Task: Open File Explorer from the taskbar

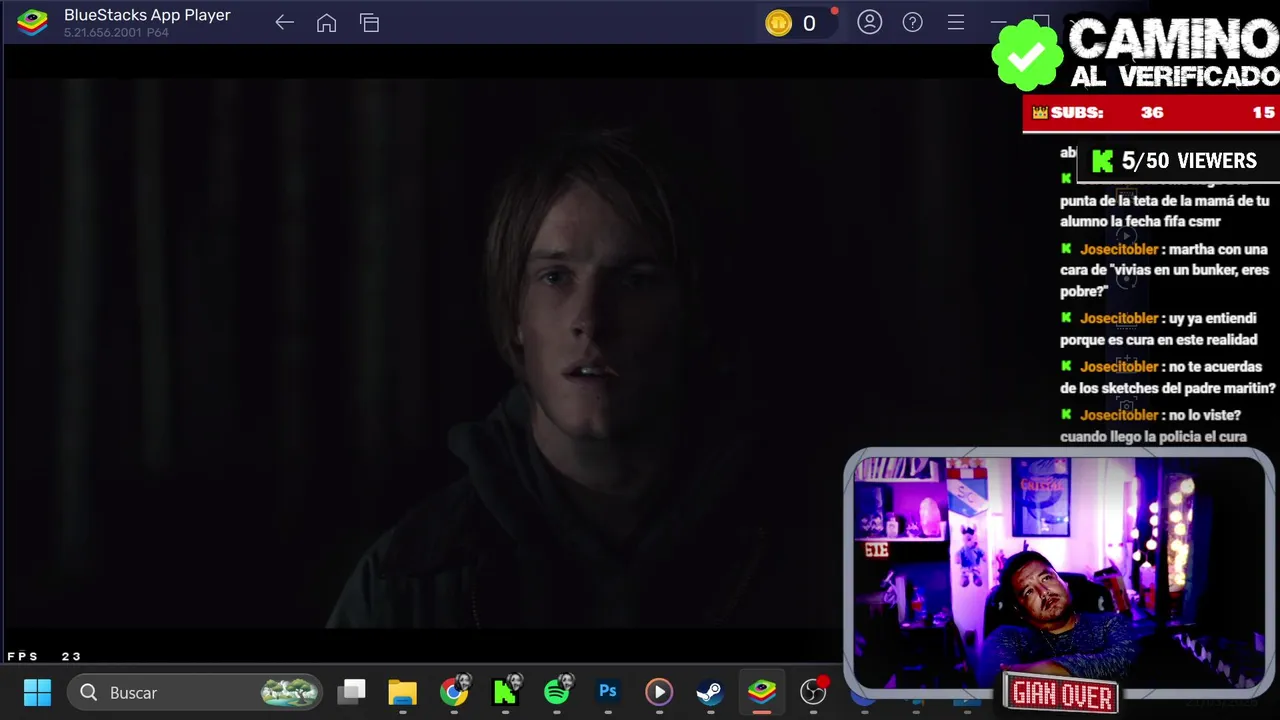Action: 402,692
